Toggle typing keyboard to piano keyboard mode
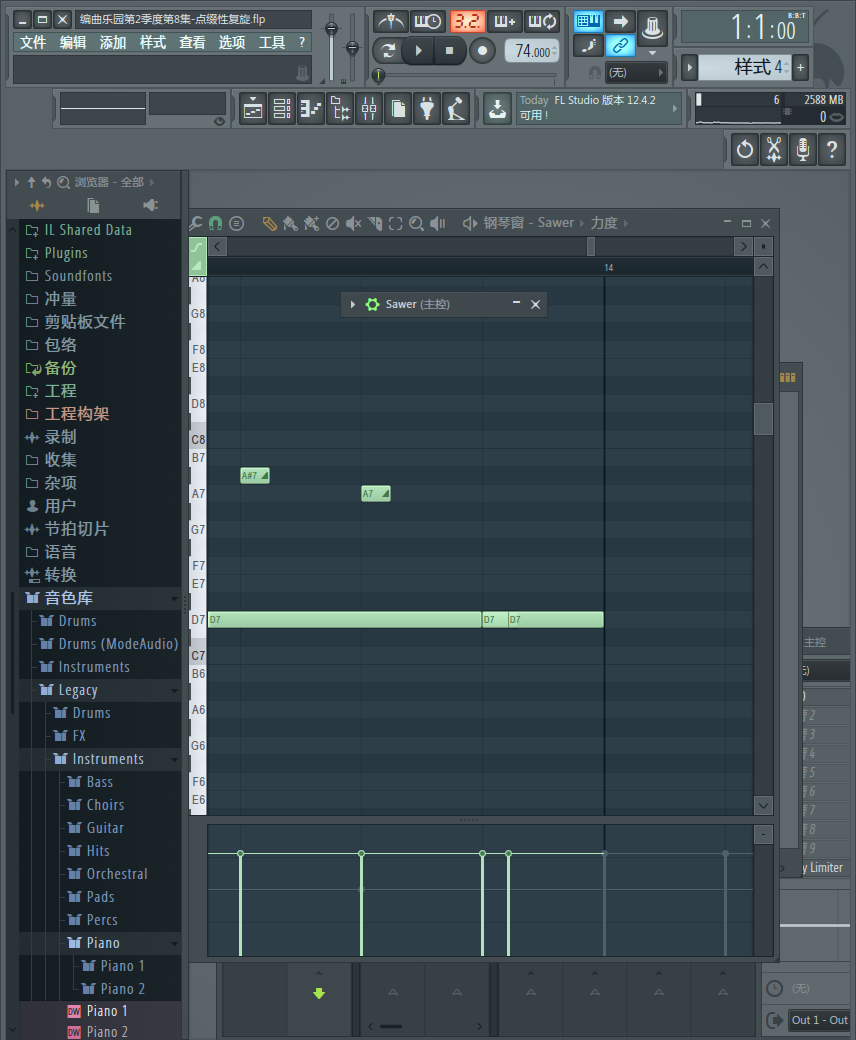The width and height of the screenshot is (856, 1040). point(587,20)
